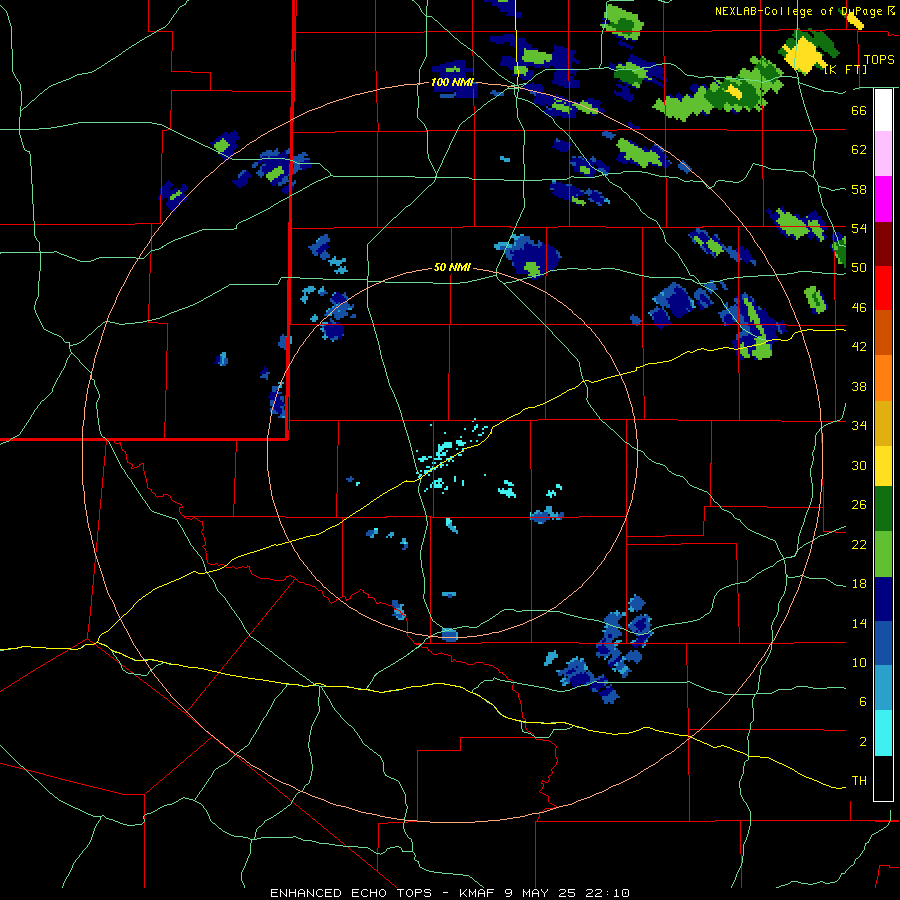Click the '2' legend value

[x=862, y=742]
